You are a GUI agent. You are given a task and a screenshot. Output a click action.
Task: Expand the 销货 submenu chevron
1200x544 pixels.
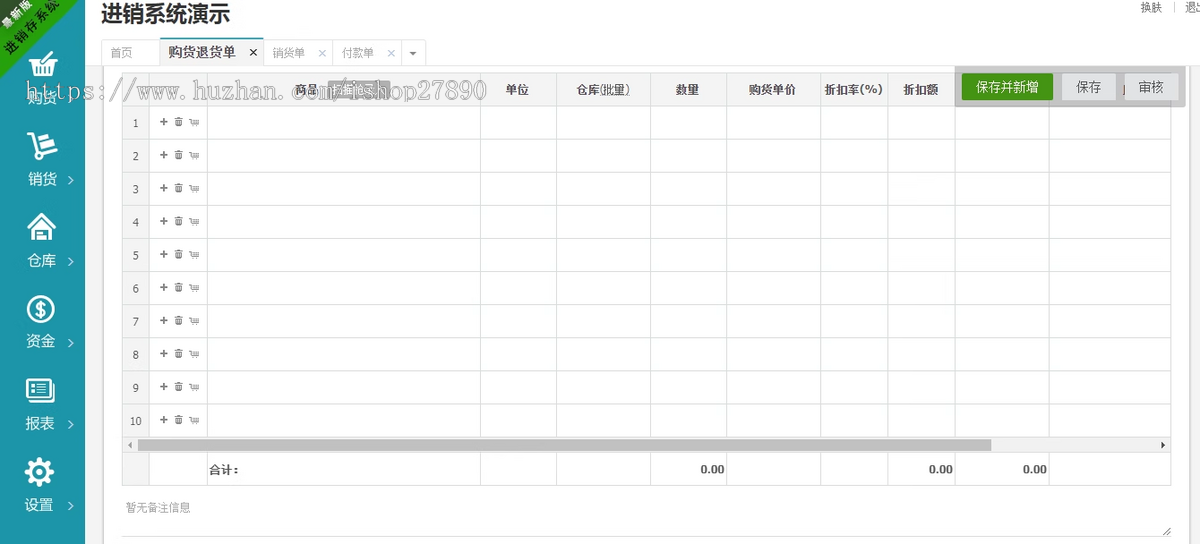[x=71, y=181]
